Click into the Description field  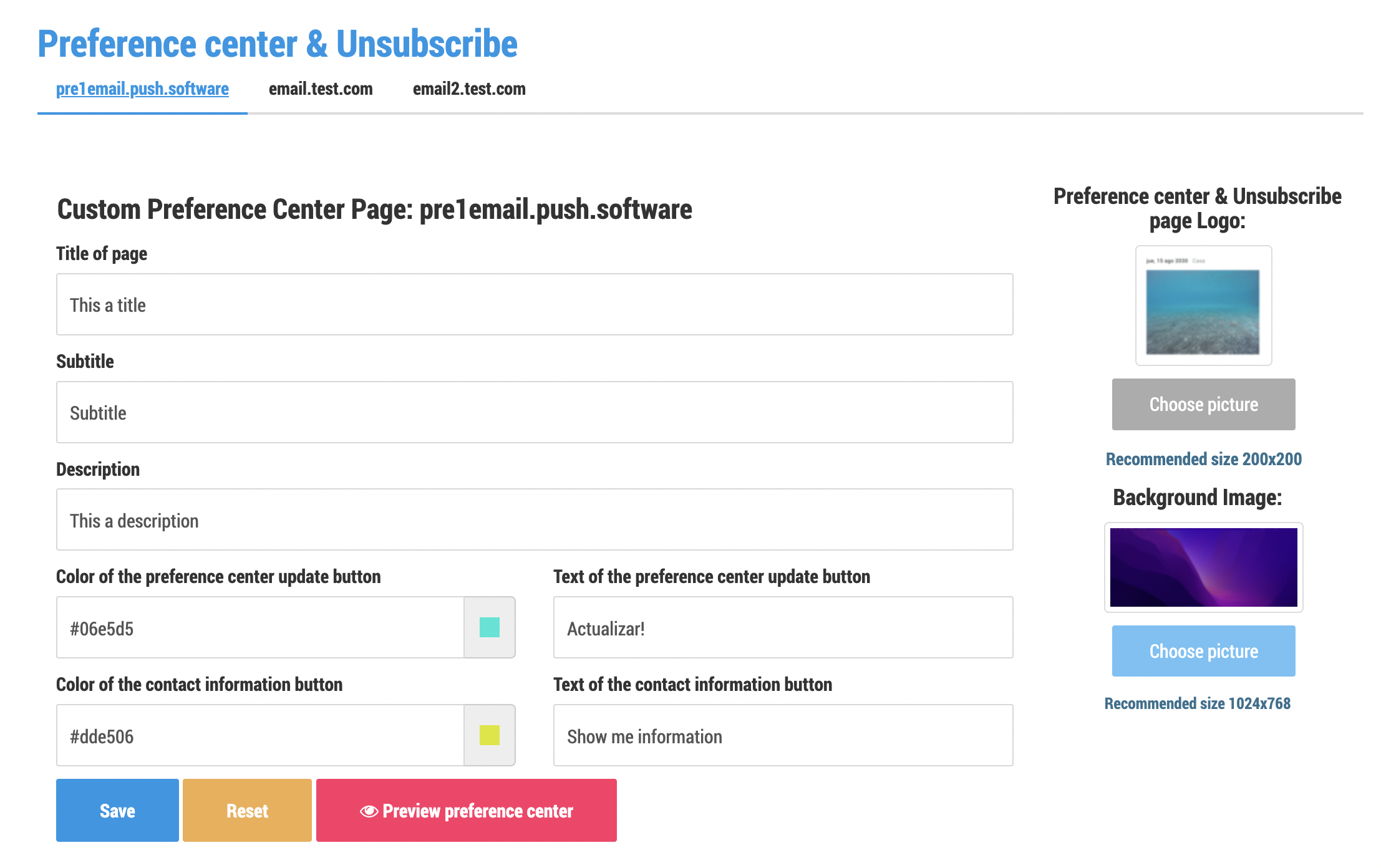pos(535,519)
